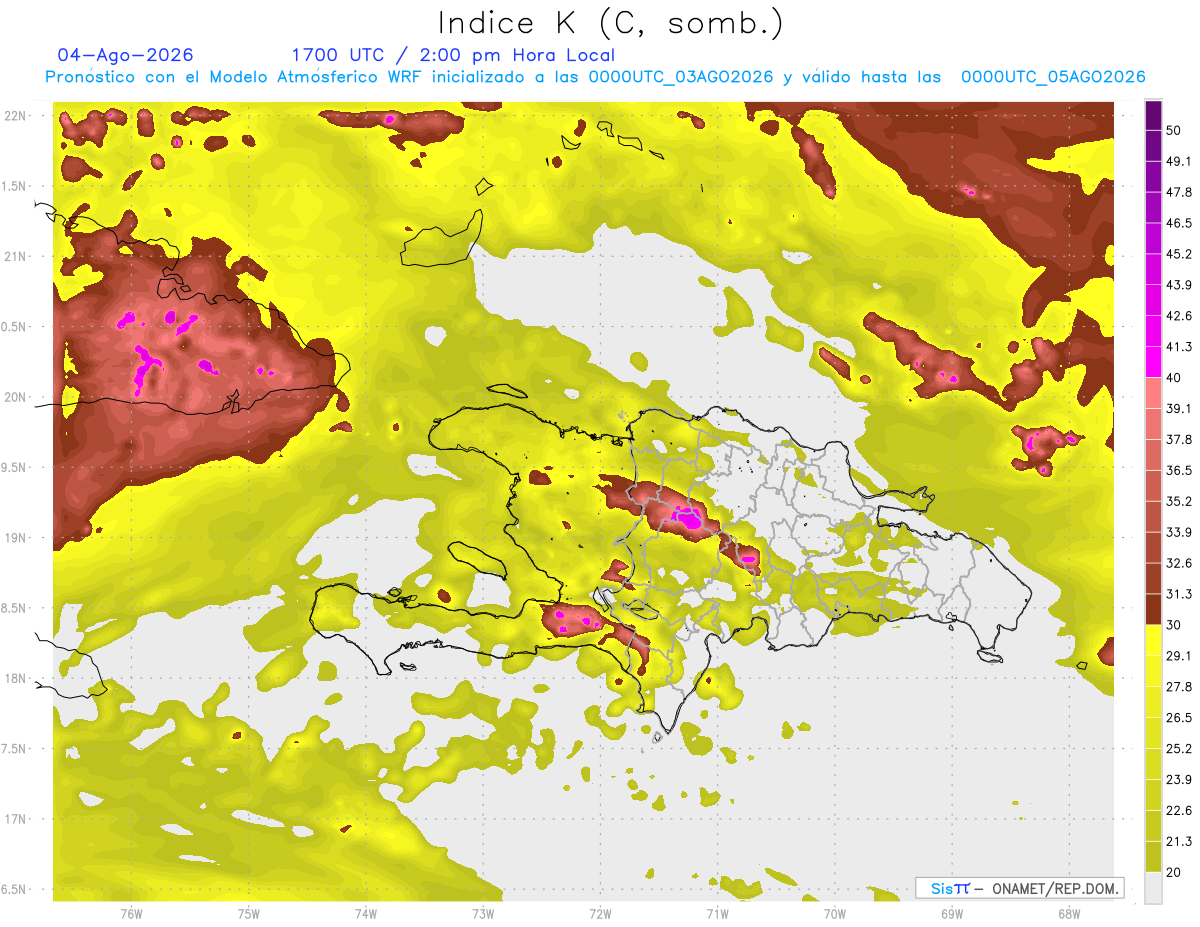Image resolution: width=1200 pixels, height=927 pixels.
Task: Select the colorbar value "22.6"
Action: click(x=1178, y=811)
